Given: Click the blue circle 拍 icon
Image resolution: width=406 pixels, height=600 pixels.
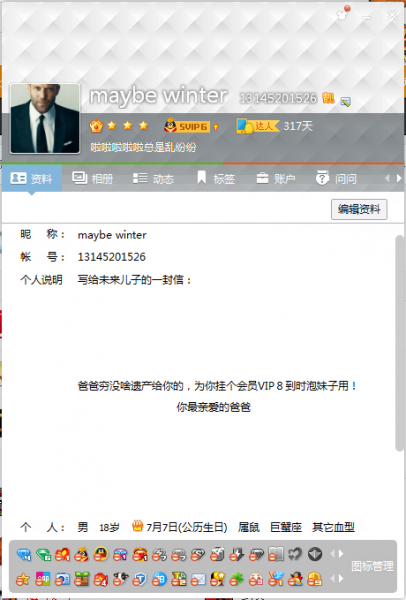Looking at the screenshot, I should 159,579.
